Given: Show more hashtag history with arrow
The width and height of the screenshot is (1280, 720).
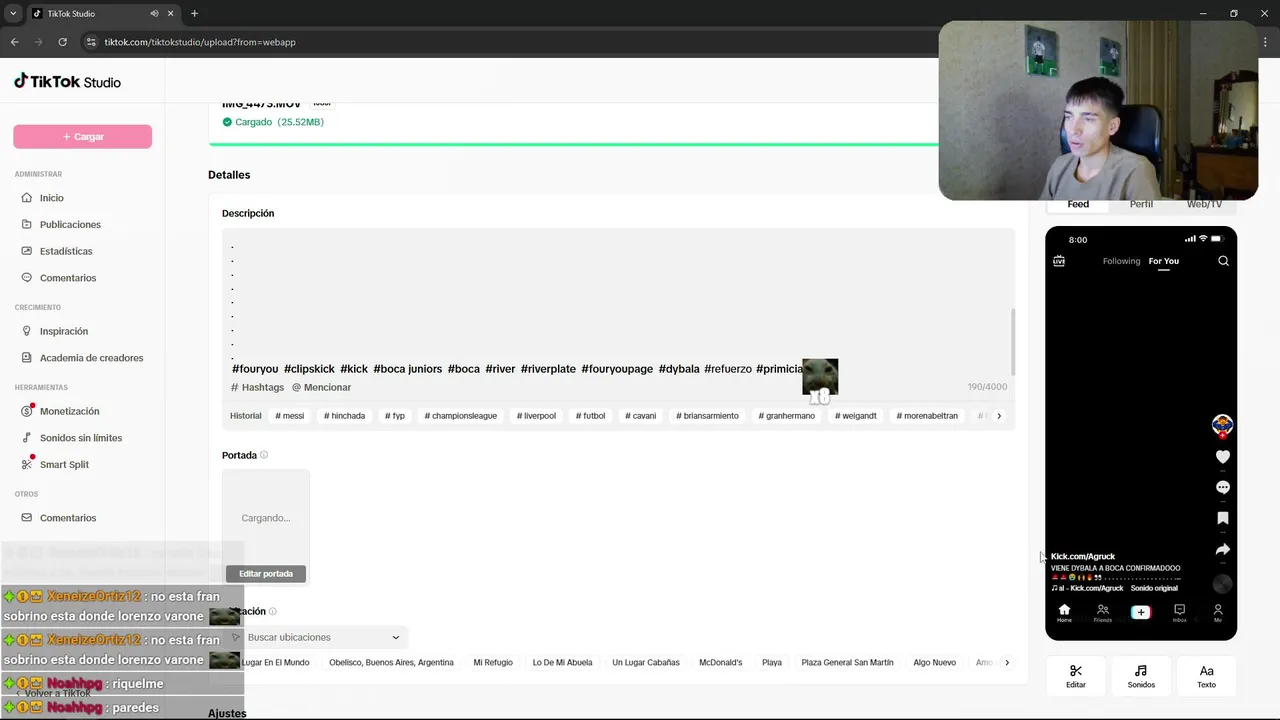Looking at the screenshot, I should point(998,416).
